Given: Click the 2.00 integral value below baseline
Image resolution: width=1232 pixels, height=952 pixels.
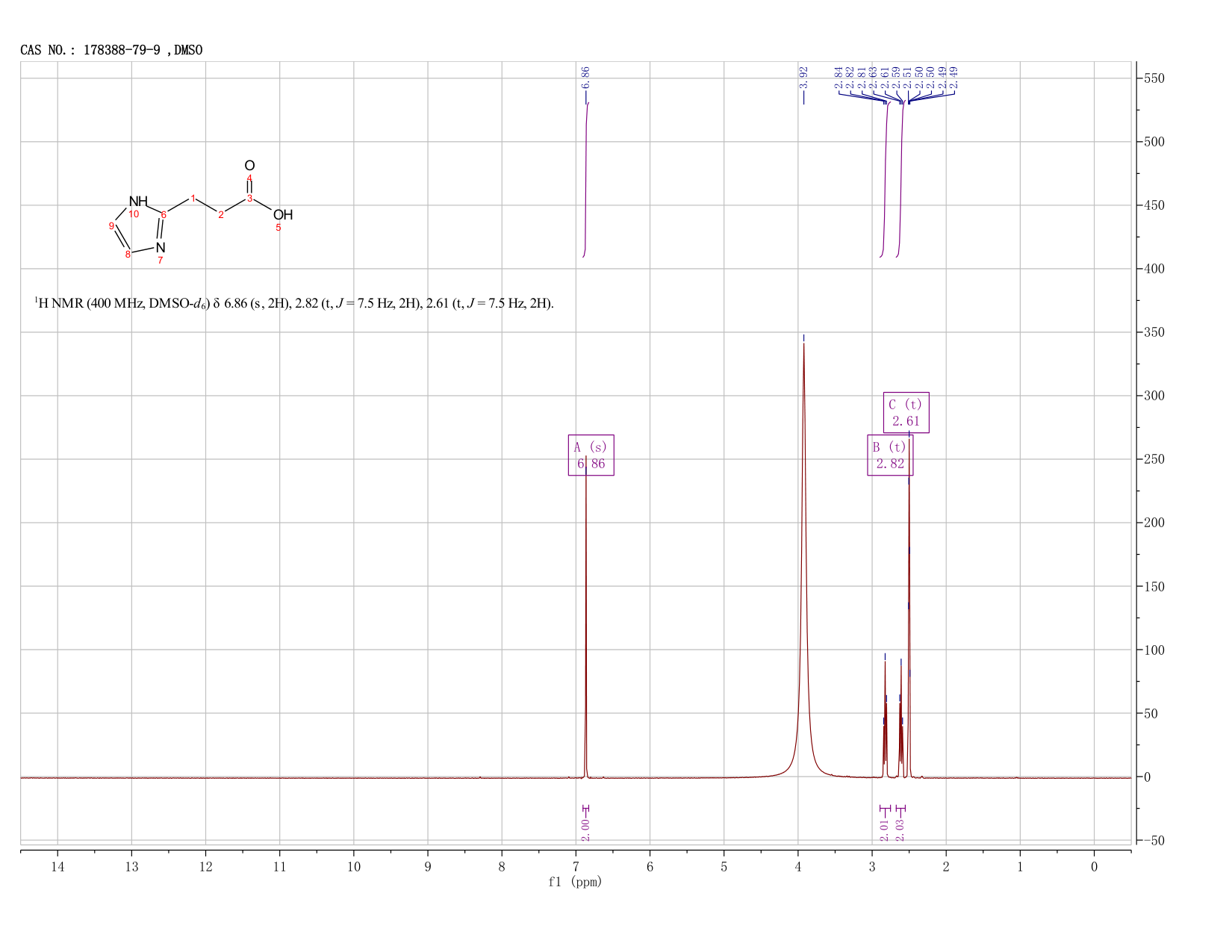Looking at the screenshot, I should pos(585,830).
